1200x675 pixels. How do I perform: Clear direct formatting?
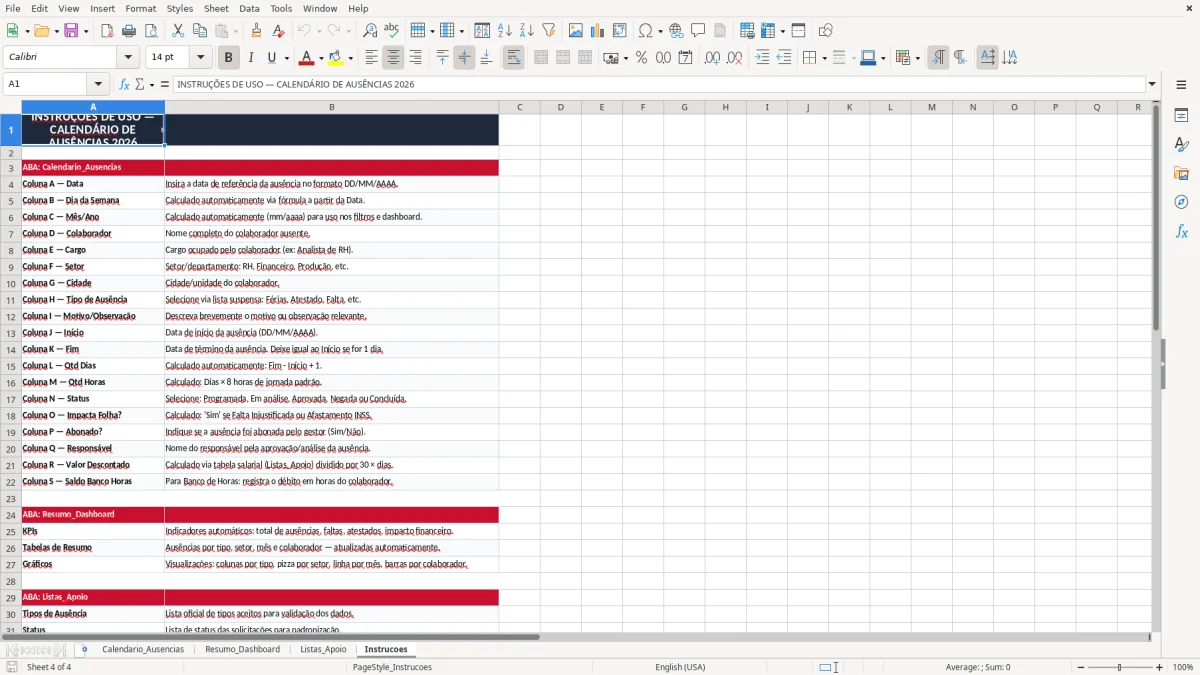(x=277, y=31)
